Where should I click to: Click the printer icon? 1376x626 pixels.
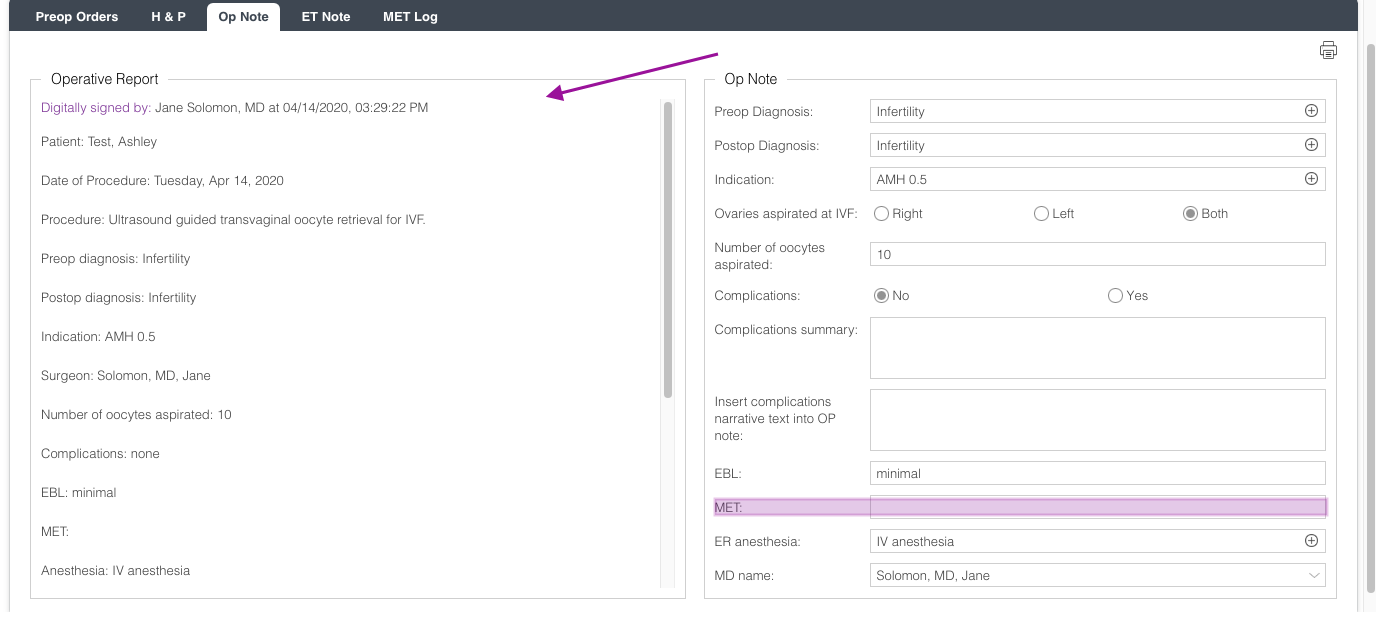[1328, 50]
